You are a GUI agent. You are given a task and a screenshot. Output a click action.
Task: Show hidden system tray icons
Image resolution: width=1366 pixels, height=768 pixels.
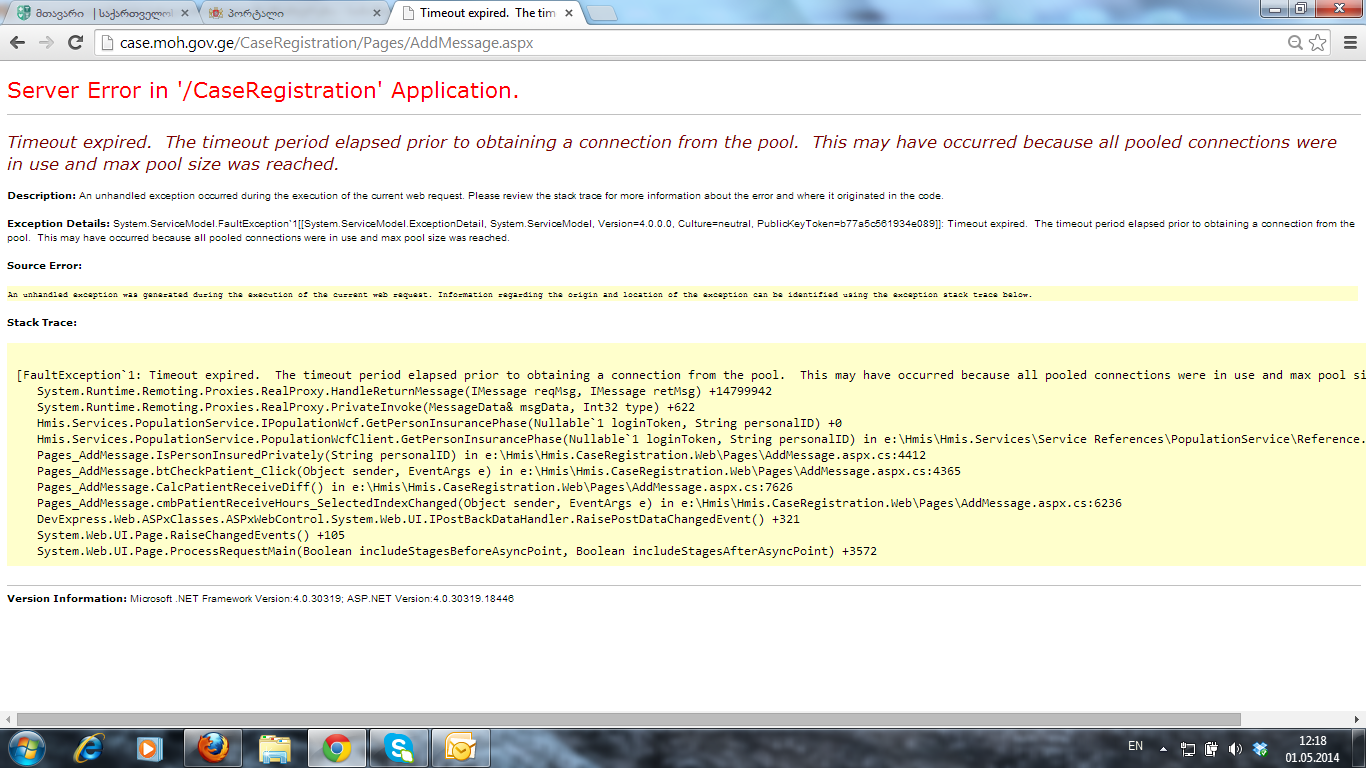click(1163, 748)
